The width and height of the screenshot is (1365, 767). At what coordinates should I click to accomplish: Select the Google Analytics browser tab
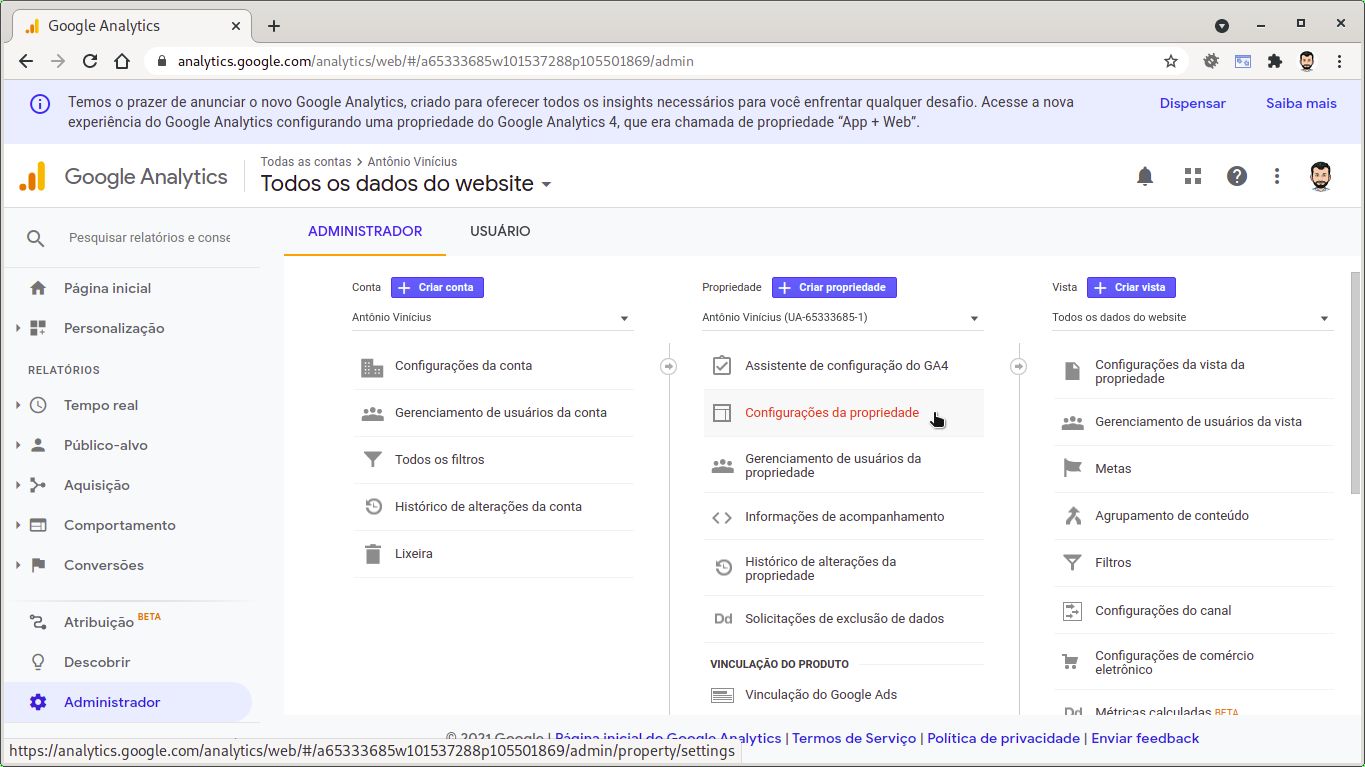click(130, 26)
